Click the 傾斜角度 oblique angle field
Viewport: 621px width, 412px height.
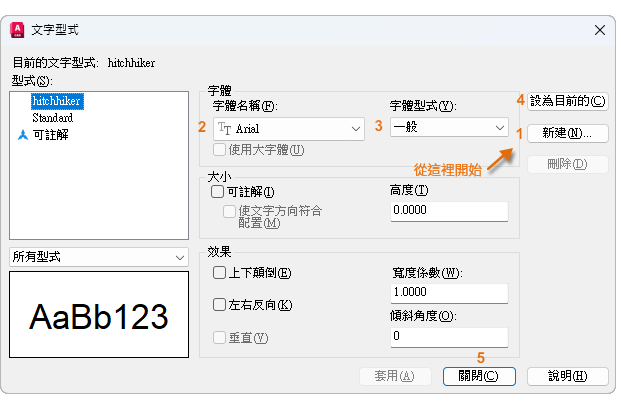pyautogui.click(x=448, y=336)
